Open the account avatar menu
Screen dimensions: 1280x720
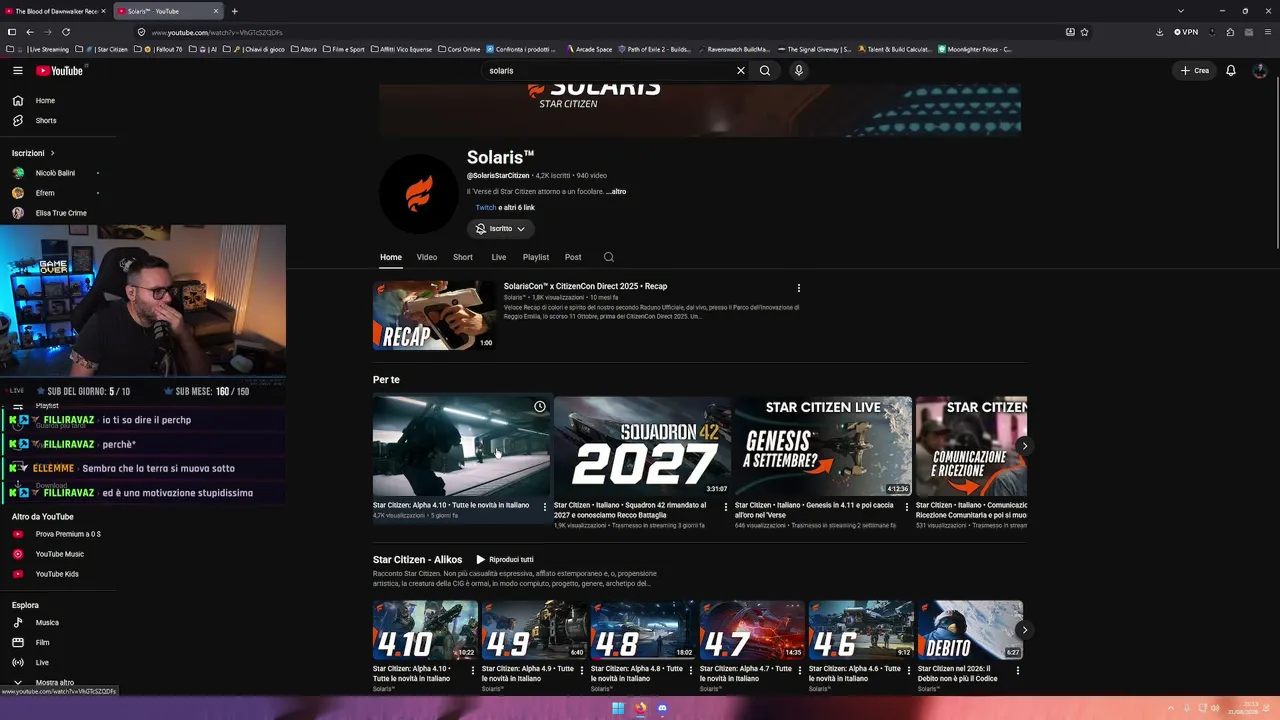(x=1260, y=71)
